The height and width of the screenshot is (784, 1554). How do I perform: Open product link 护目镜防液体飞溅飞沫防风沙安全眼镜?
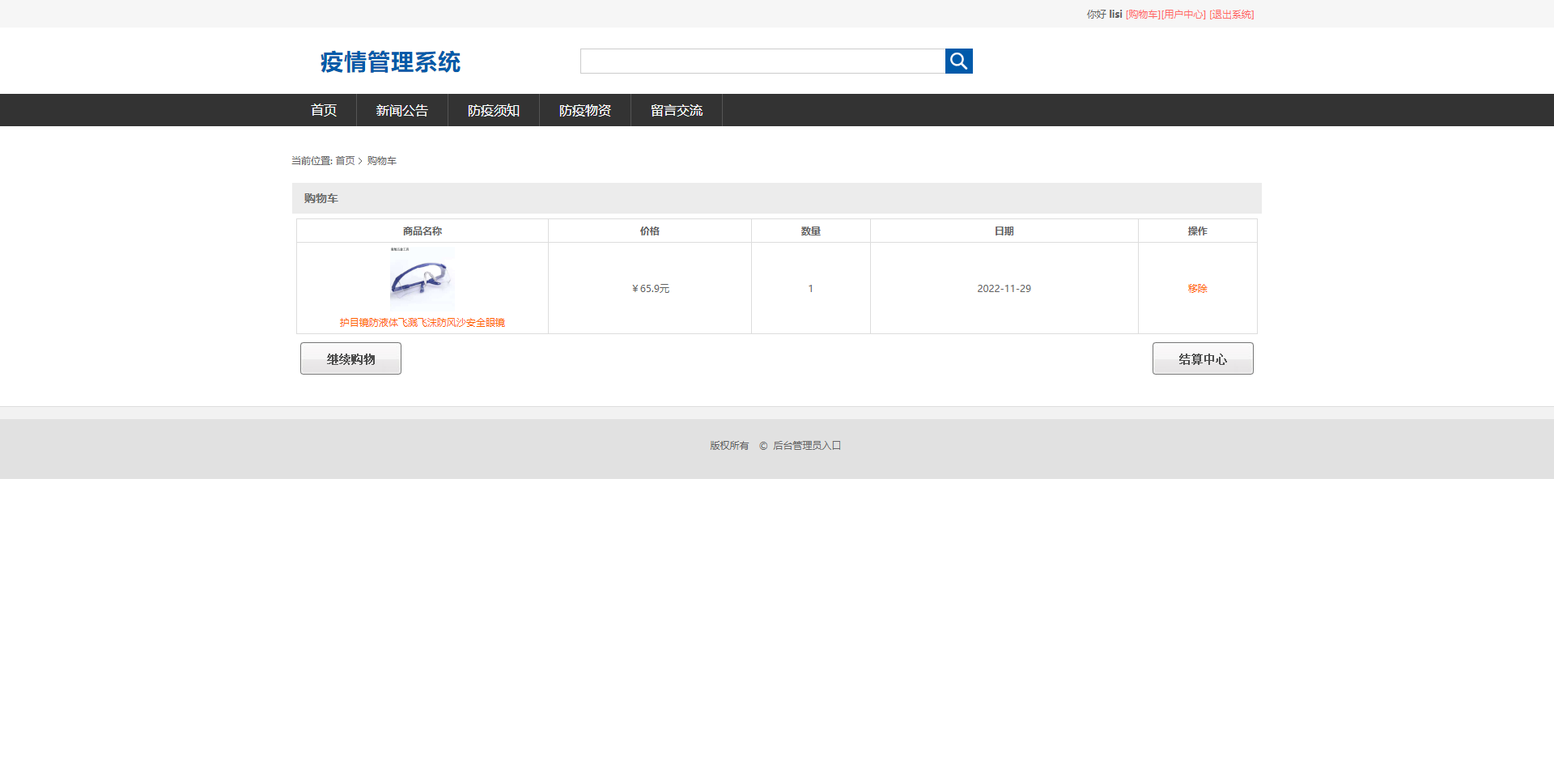pos(422,322)
